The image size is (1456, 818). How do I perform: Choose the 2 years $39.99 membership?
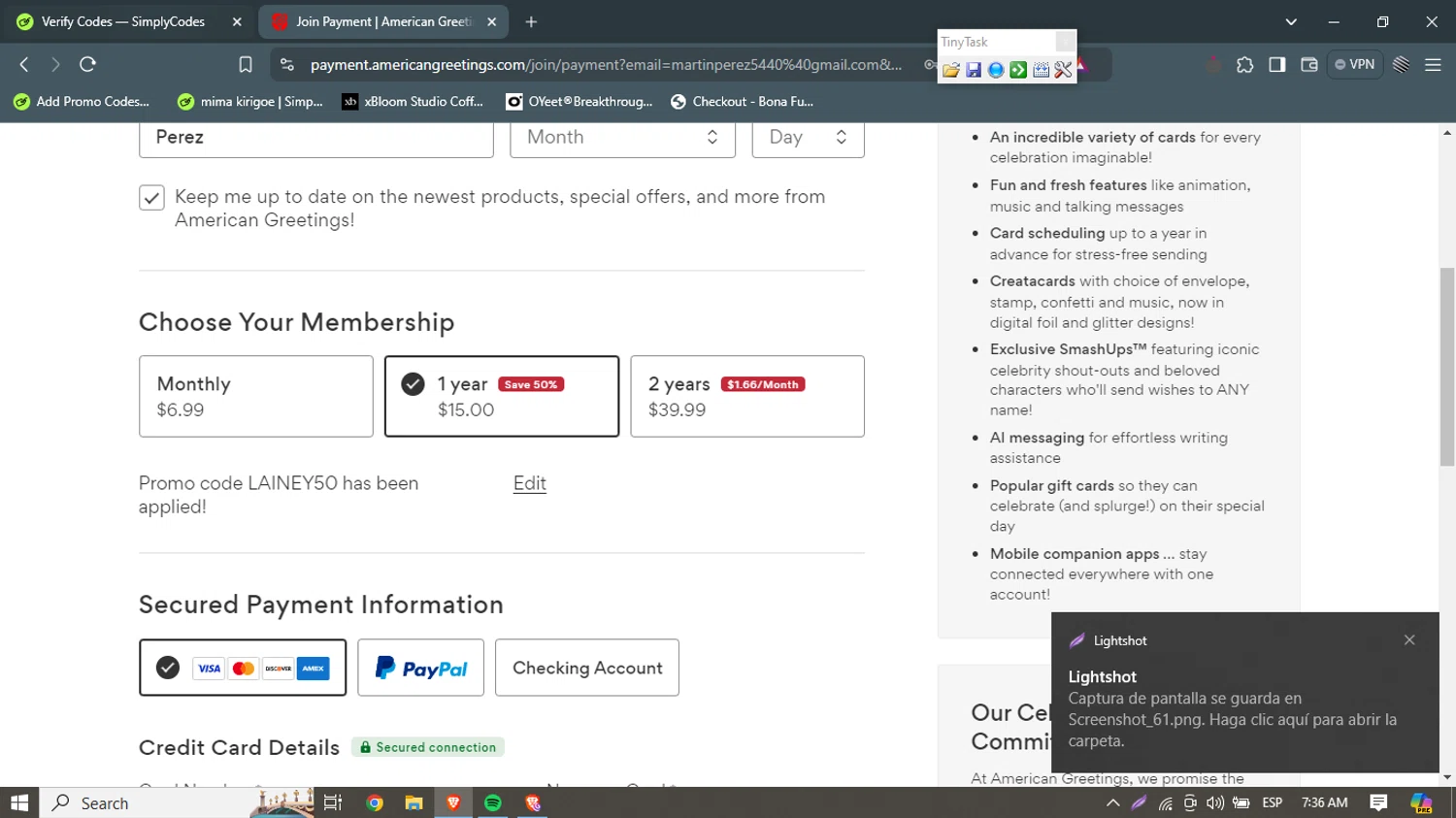click(747, 396)
